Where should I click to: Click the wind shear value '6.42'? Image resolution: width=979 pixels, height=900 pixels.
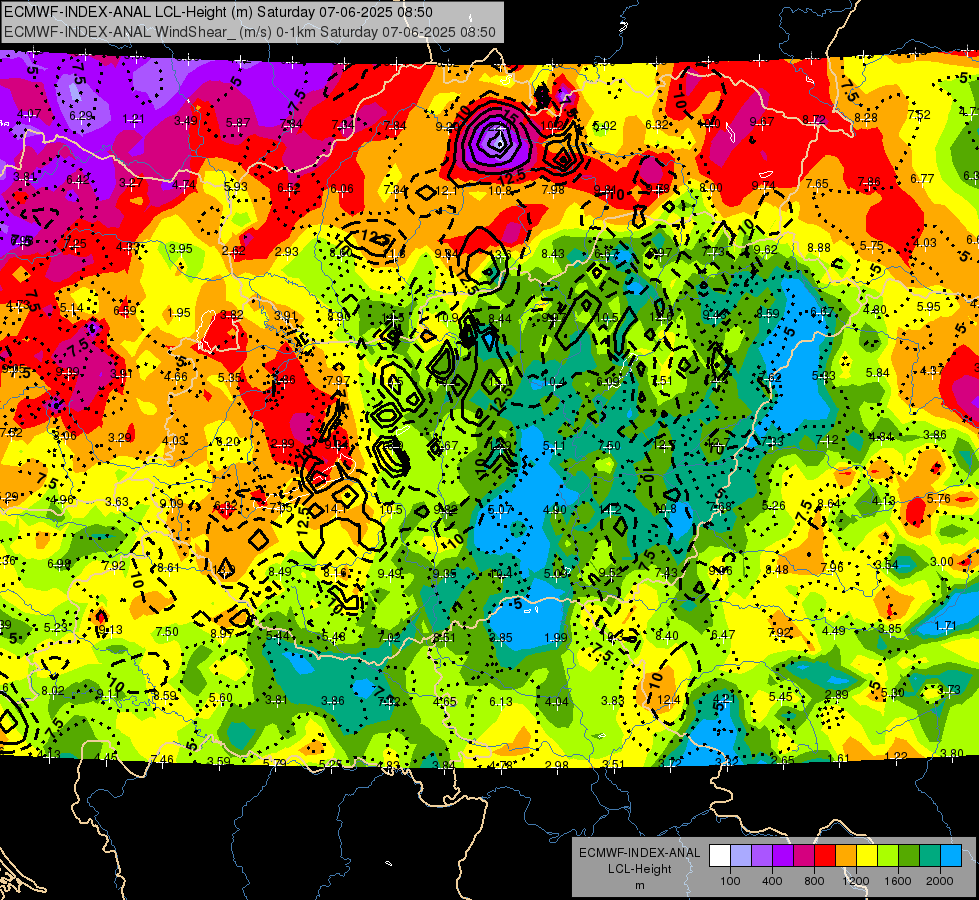point(78,180)
